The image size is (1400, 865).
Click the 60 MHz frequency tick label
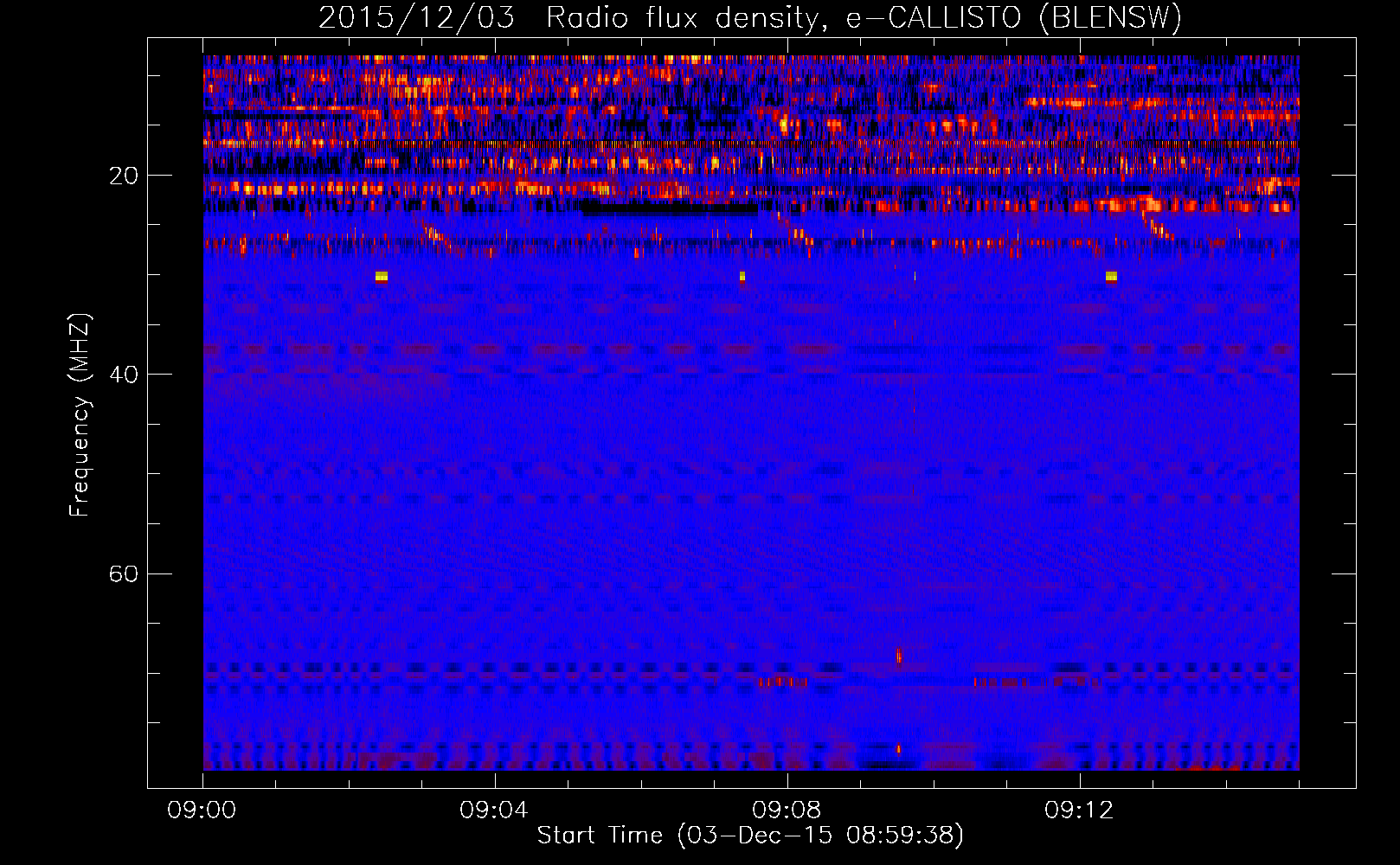(124, 573)
